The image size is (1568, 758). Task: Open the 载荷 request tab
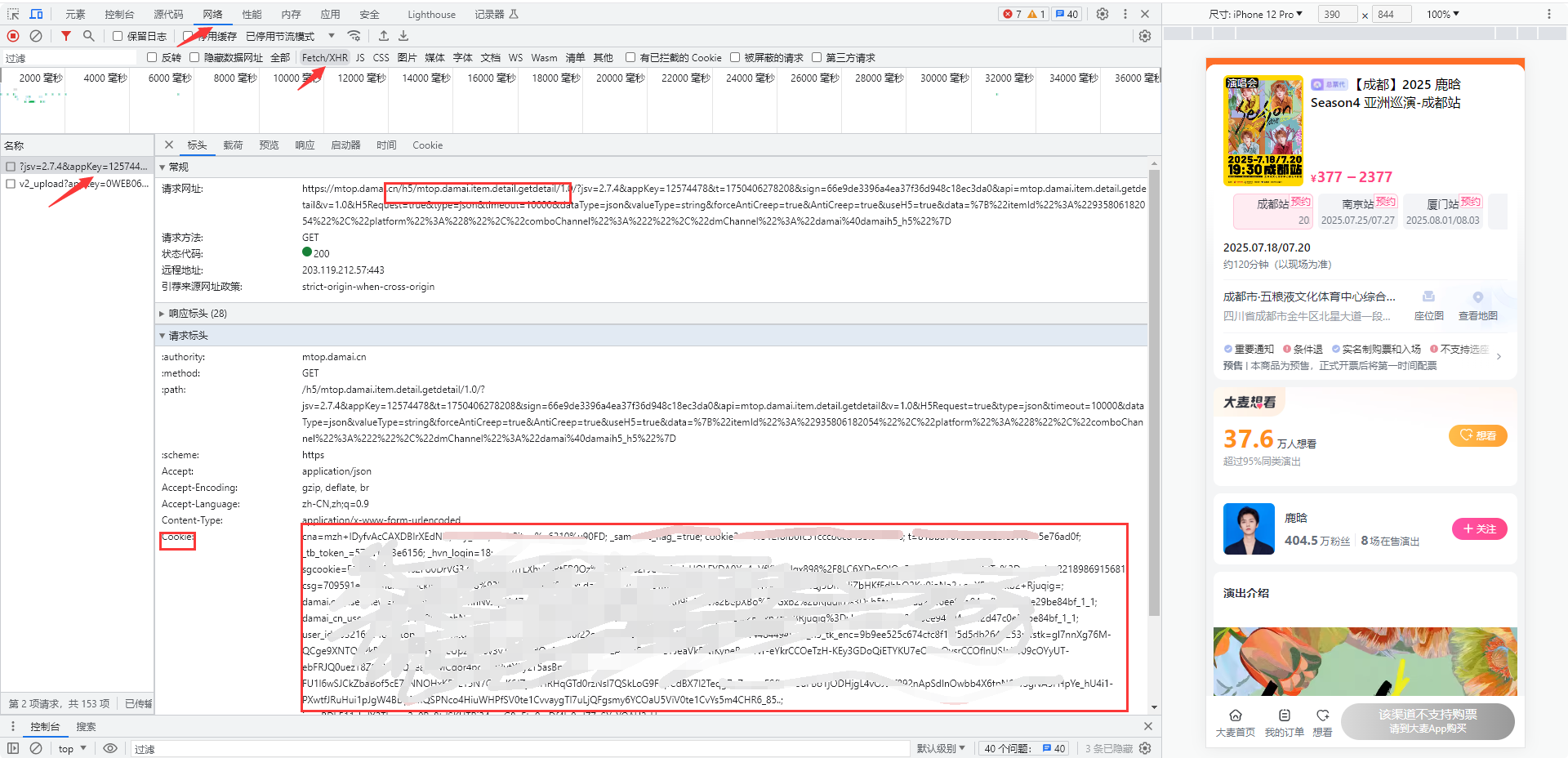coord(233,145)
